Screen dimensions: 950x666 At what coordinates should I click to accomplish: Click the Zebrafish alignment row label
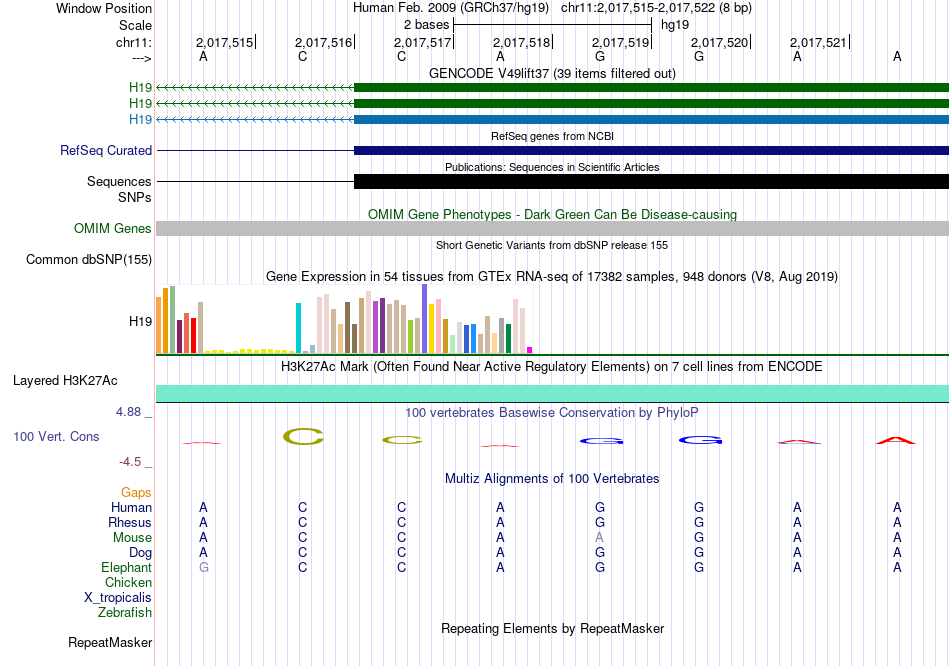point(125,613)
